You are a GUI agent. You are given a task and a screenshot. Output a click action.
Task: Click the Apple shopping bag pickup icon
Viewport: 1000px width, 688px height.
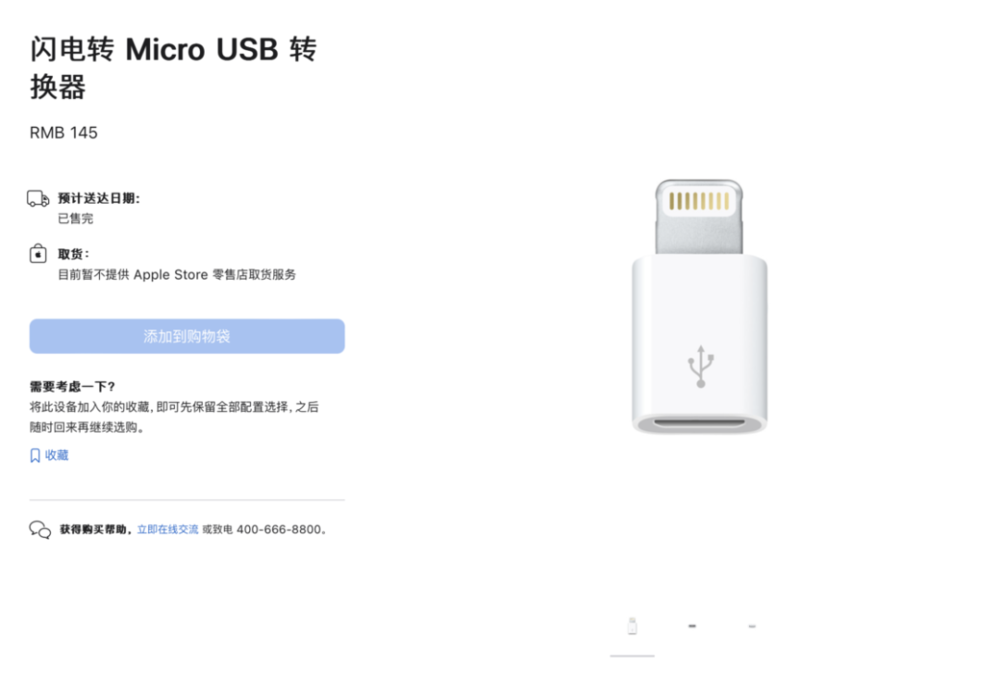[38, 253]
